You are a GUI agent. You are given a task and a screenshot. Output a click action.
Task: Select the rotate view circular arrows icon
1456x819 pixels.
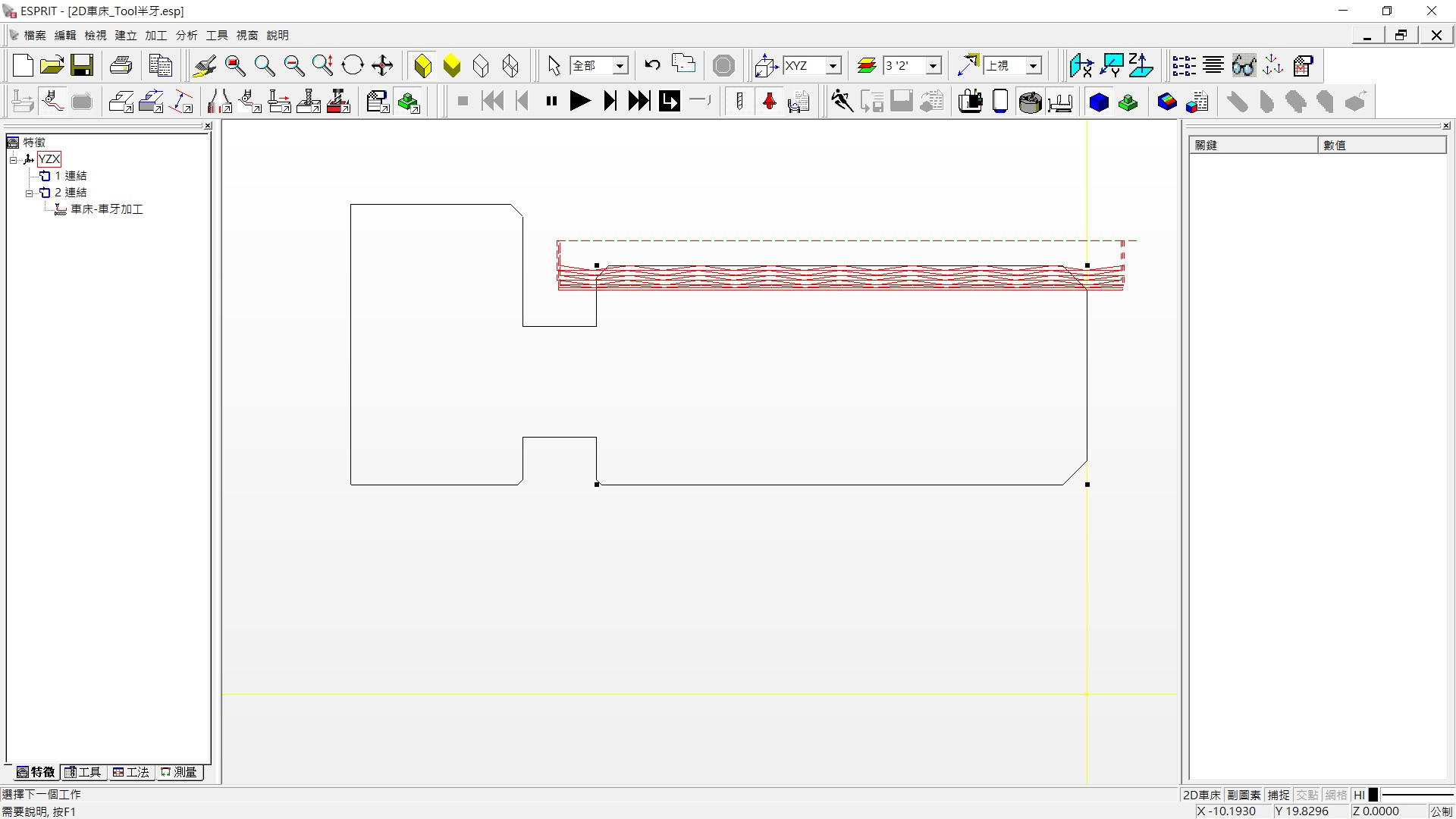(353, 65)
